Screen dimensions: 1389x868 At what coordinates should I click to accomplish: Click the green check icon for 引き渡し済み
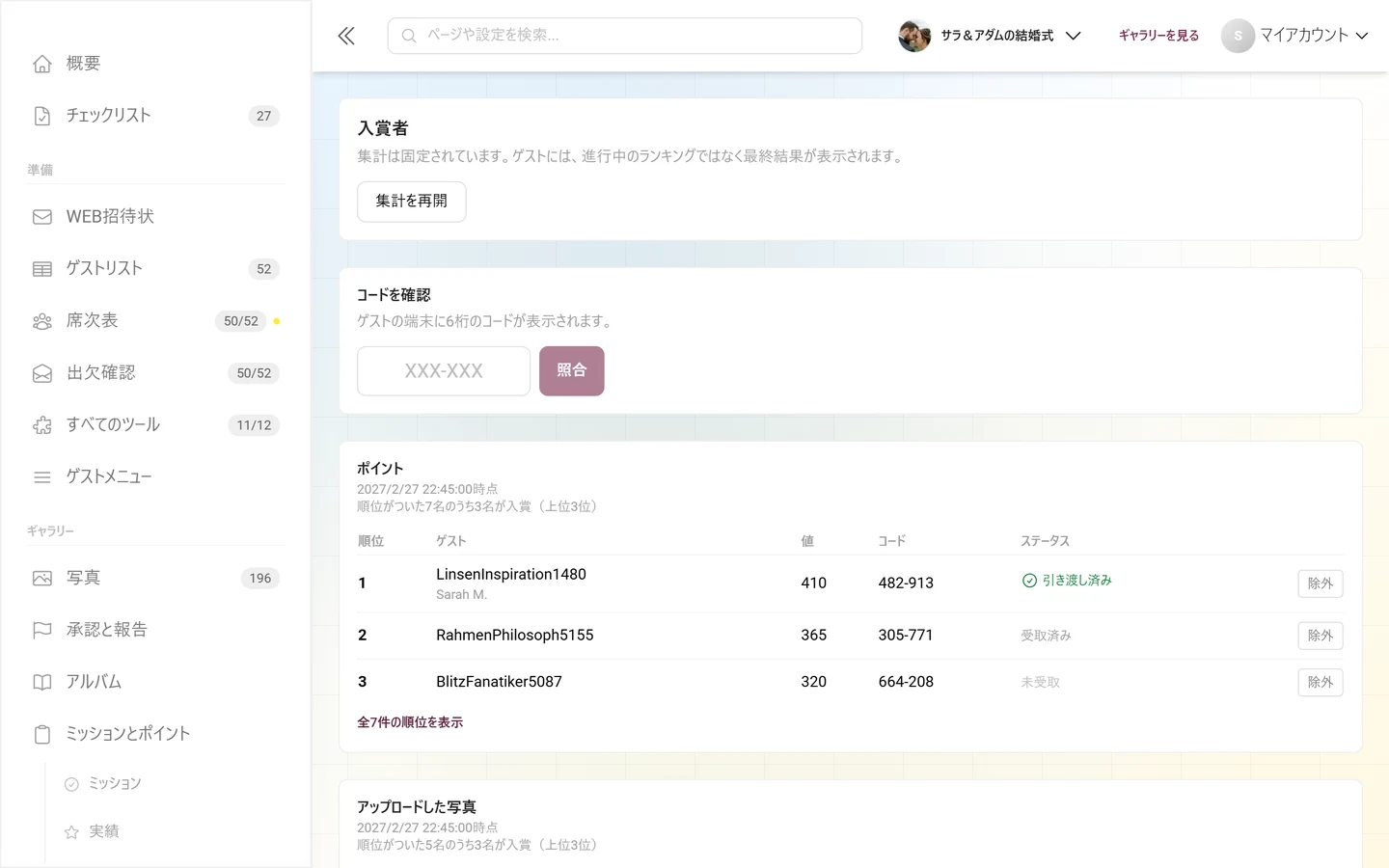pos(1029,581)
